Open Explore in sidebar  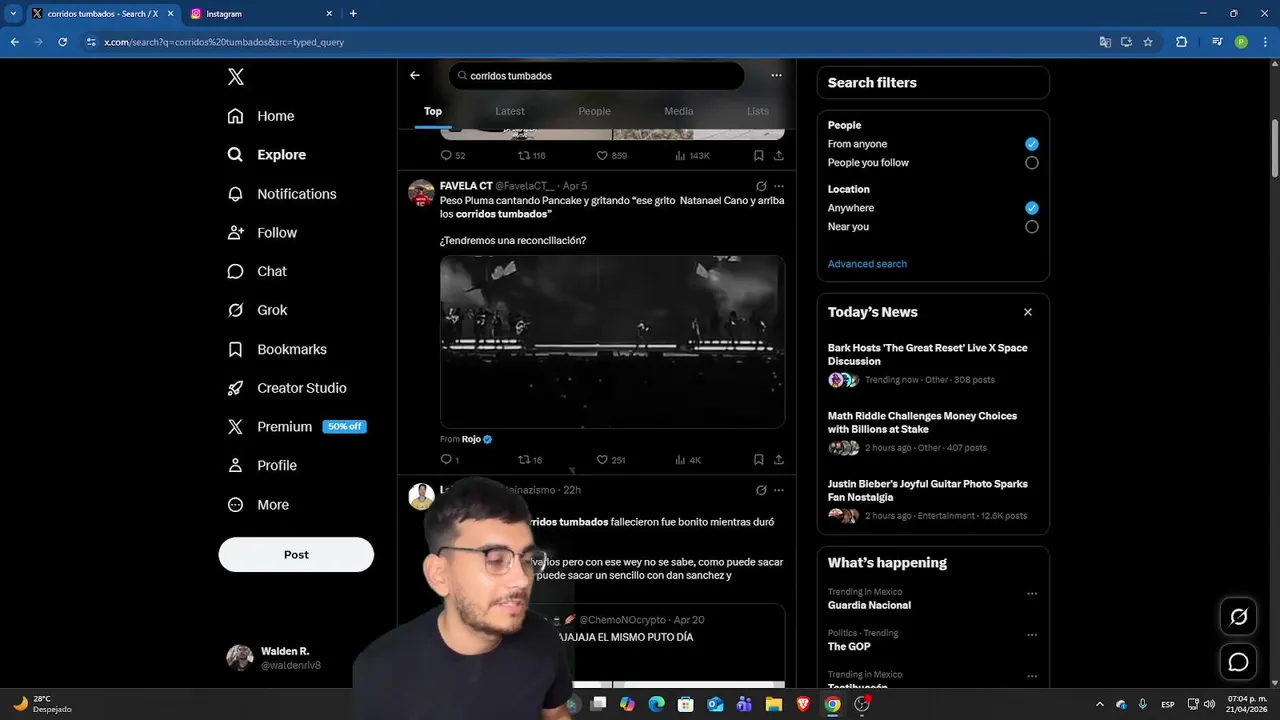coord(267,155)
